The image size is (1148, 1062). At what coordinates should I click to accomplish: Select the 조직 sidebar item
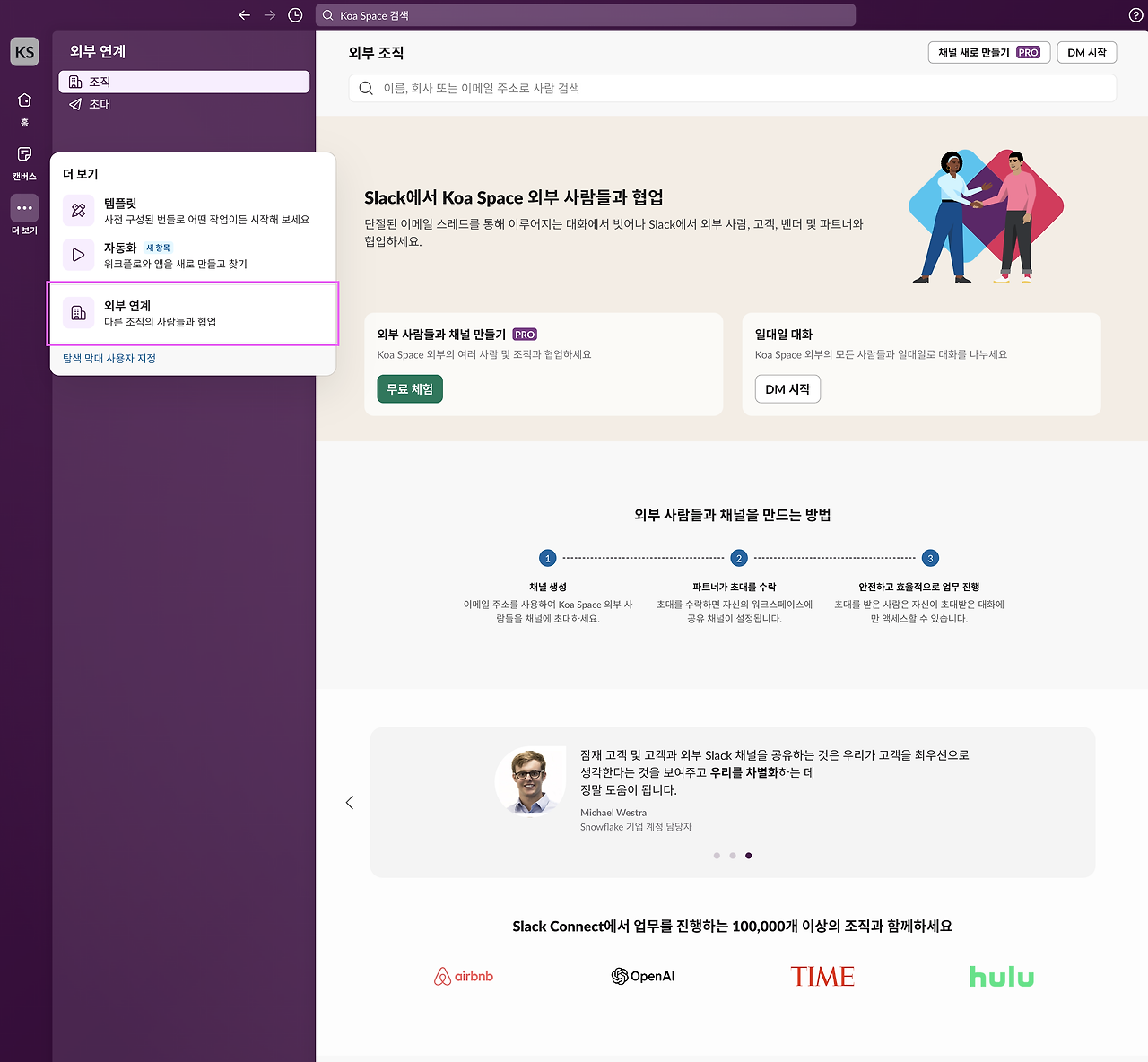click(184, 82)
